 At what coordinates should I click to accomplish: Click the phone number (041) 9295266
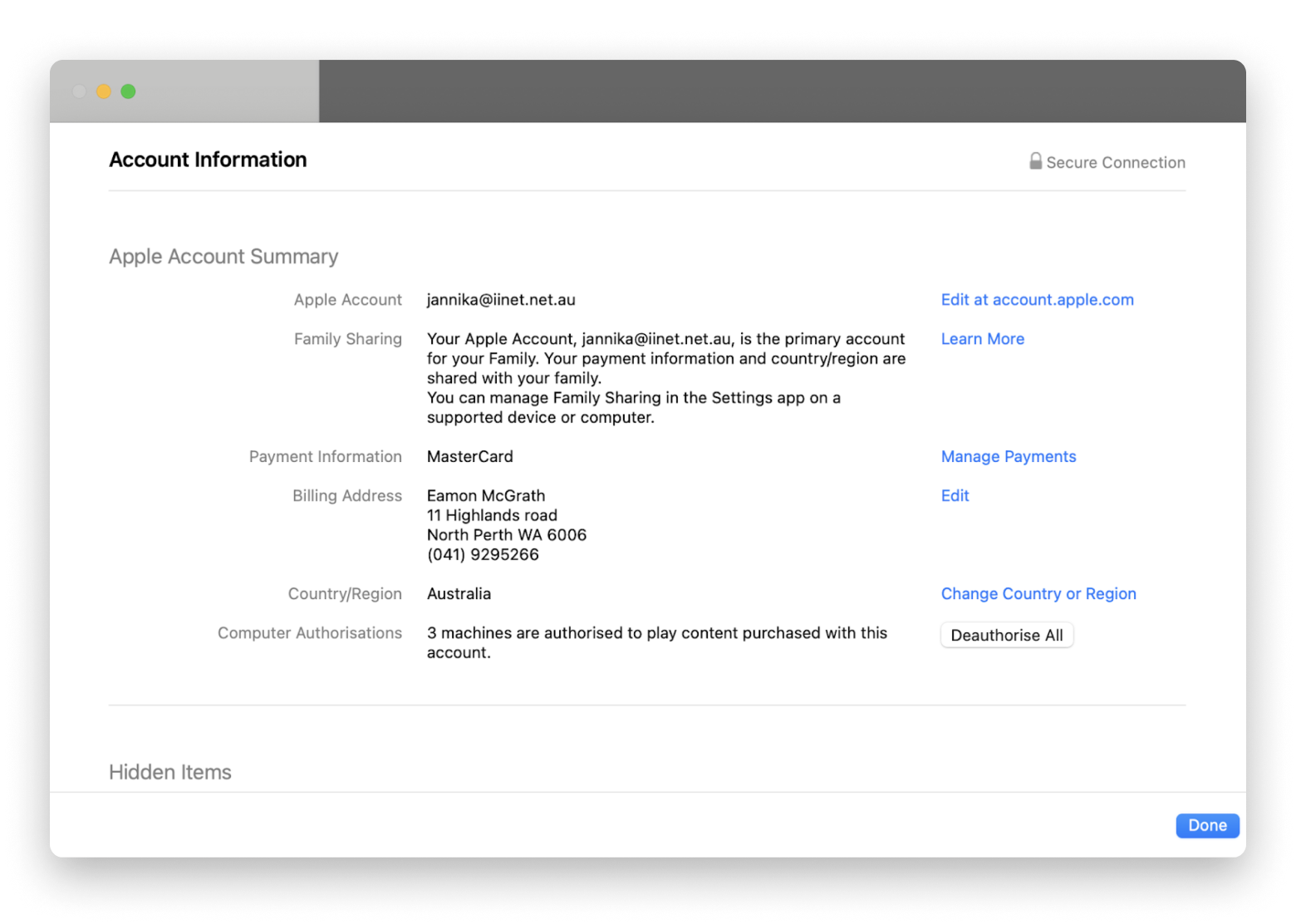pyautogui.click(x=483, y=554)
